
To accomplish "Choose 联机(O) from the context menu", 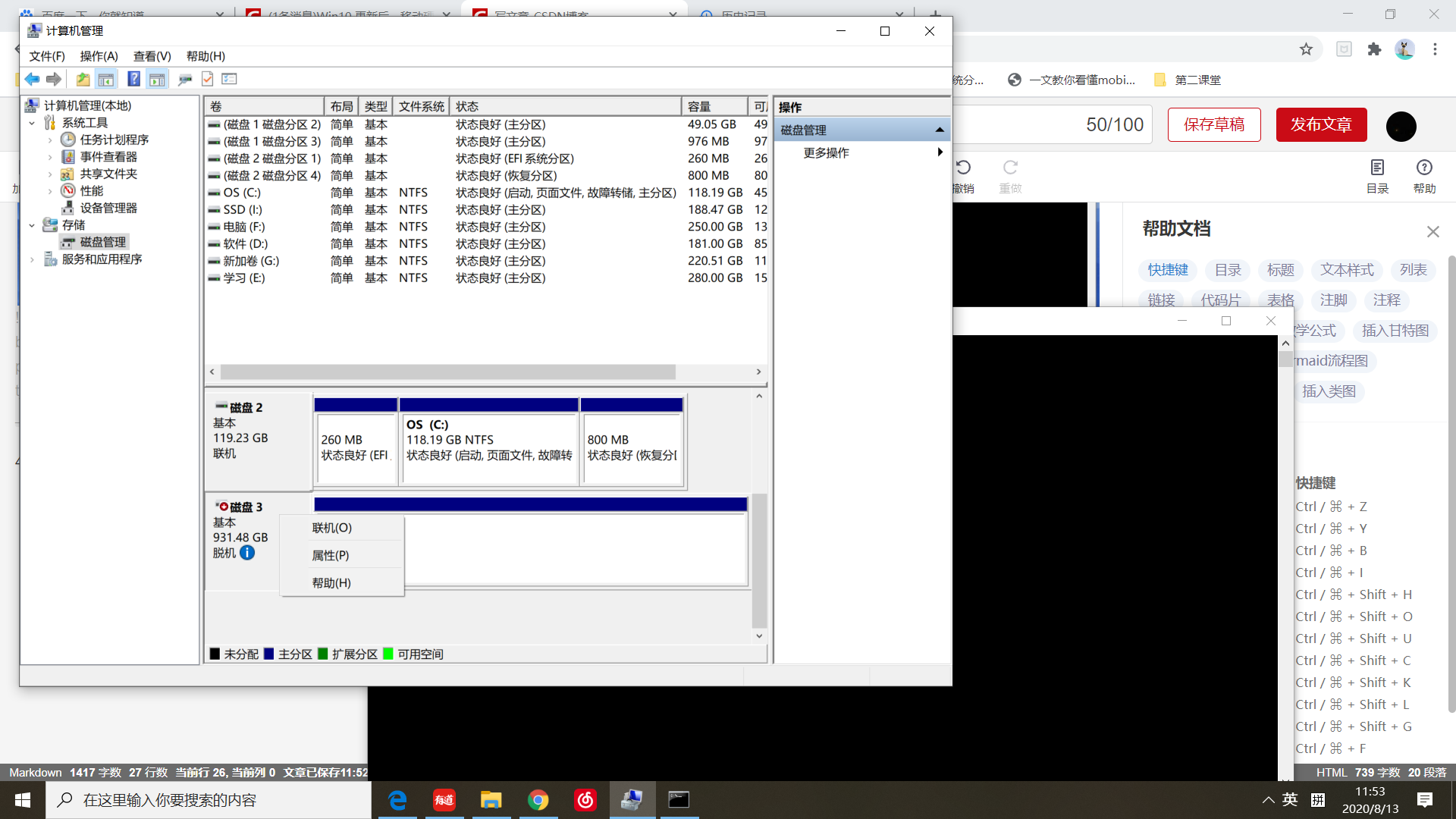I will click(x=332, y=528).
